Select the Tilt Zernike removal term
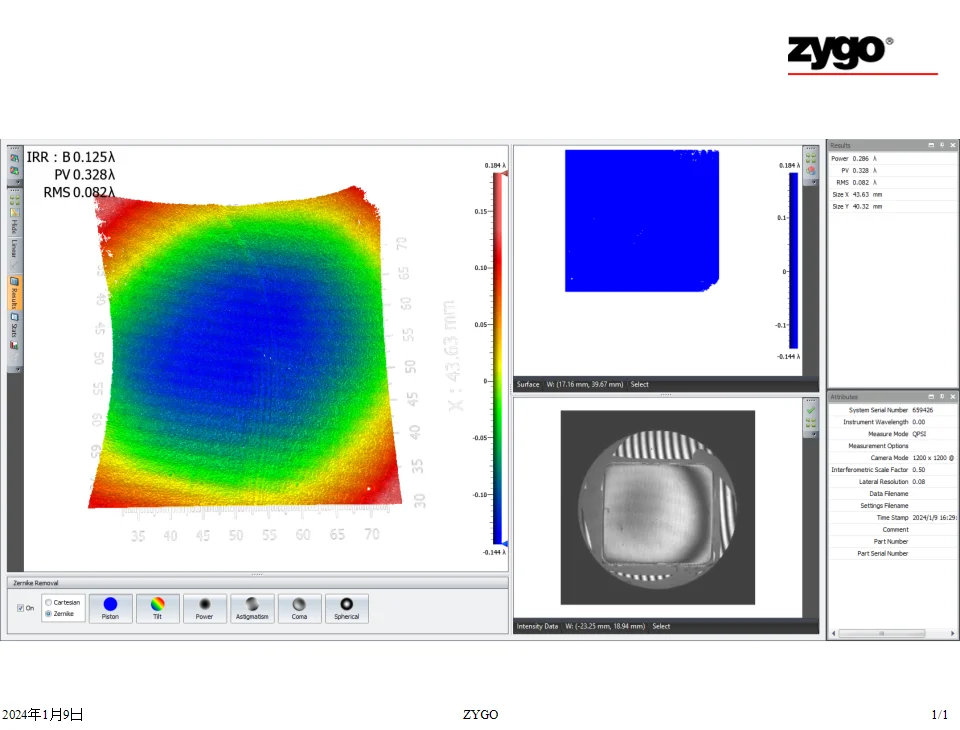 coord(157,608)
